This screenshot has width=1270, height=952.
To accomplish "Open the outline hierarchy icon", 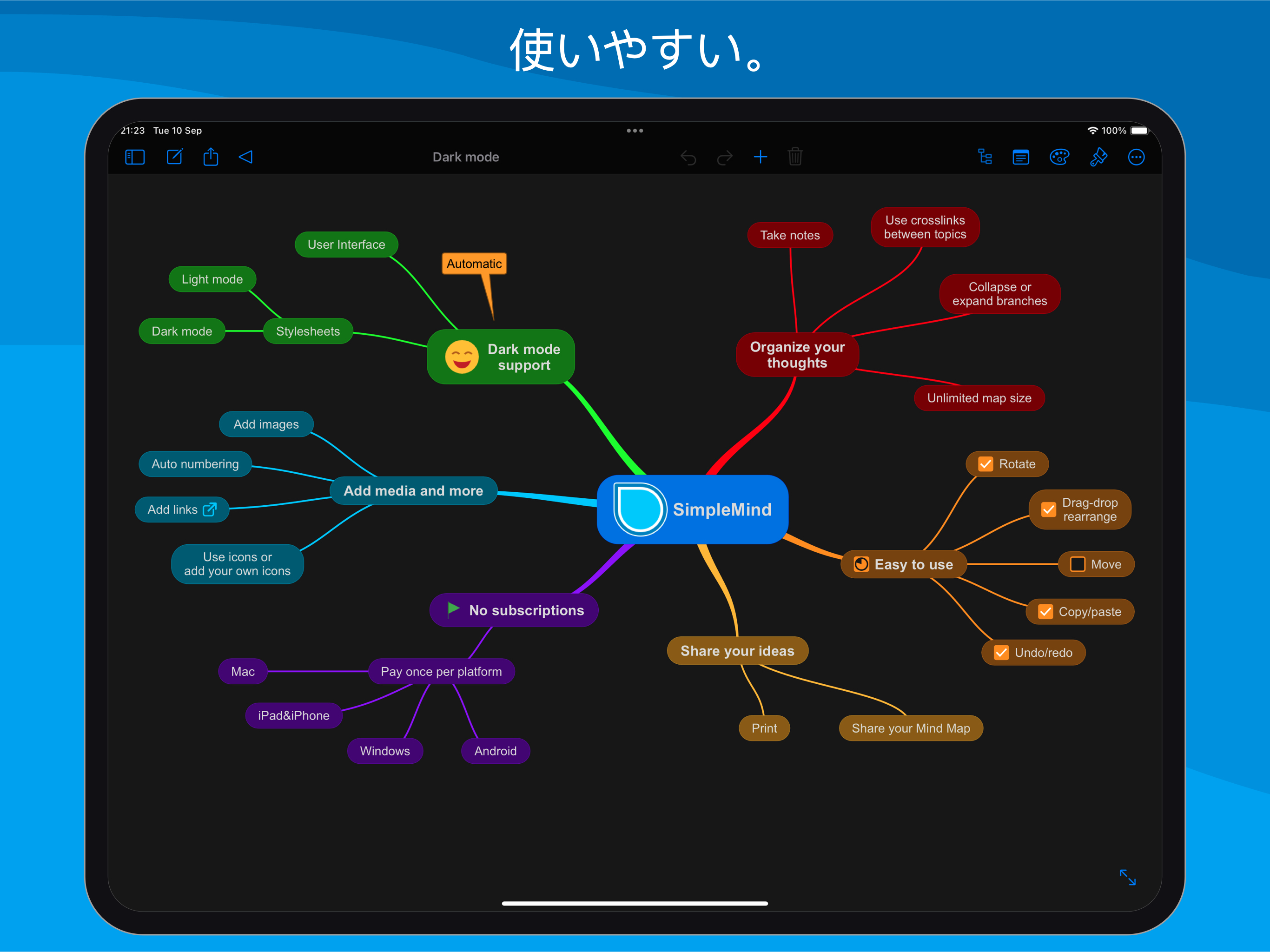I will tap(985, 157).
